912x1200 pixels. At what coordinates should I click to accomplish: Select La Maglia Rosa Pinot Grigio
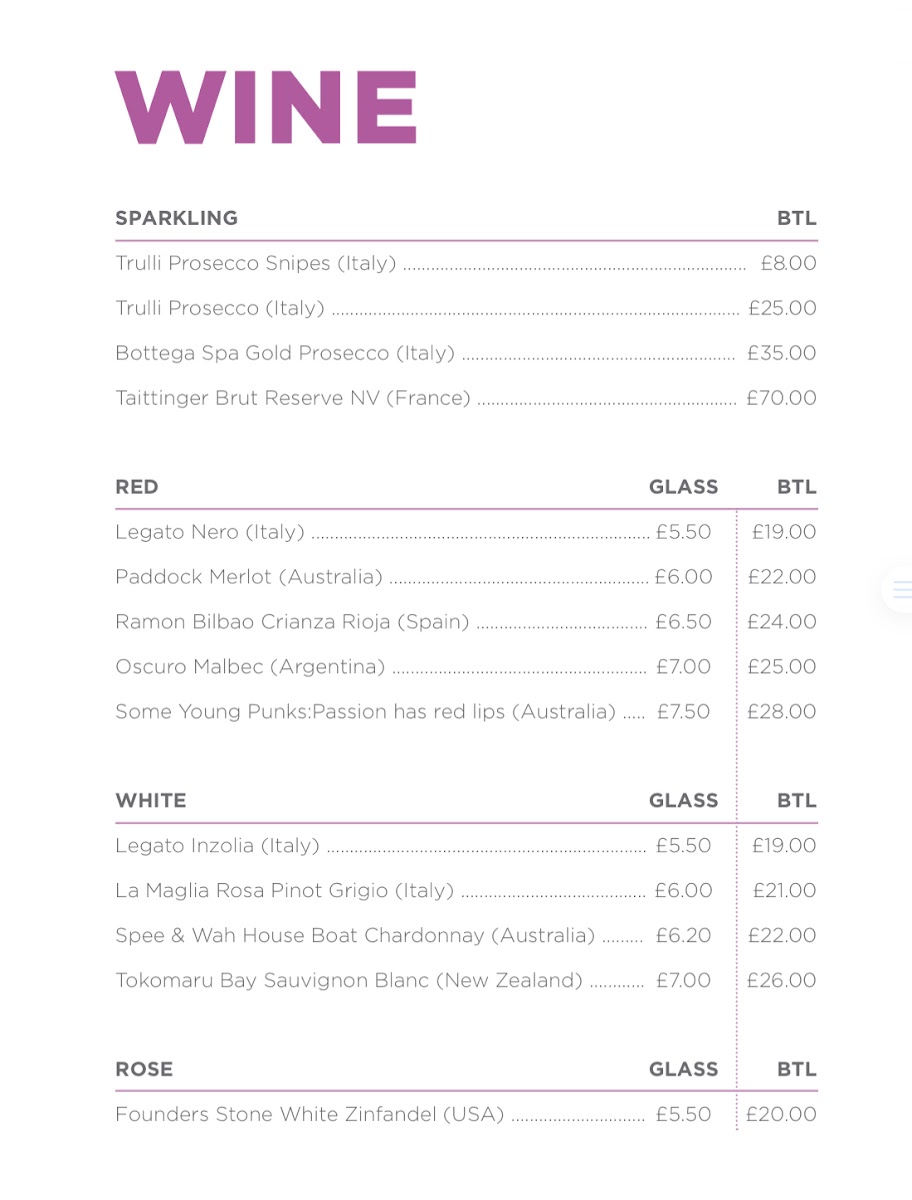tap(284, 891)
